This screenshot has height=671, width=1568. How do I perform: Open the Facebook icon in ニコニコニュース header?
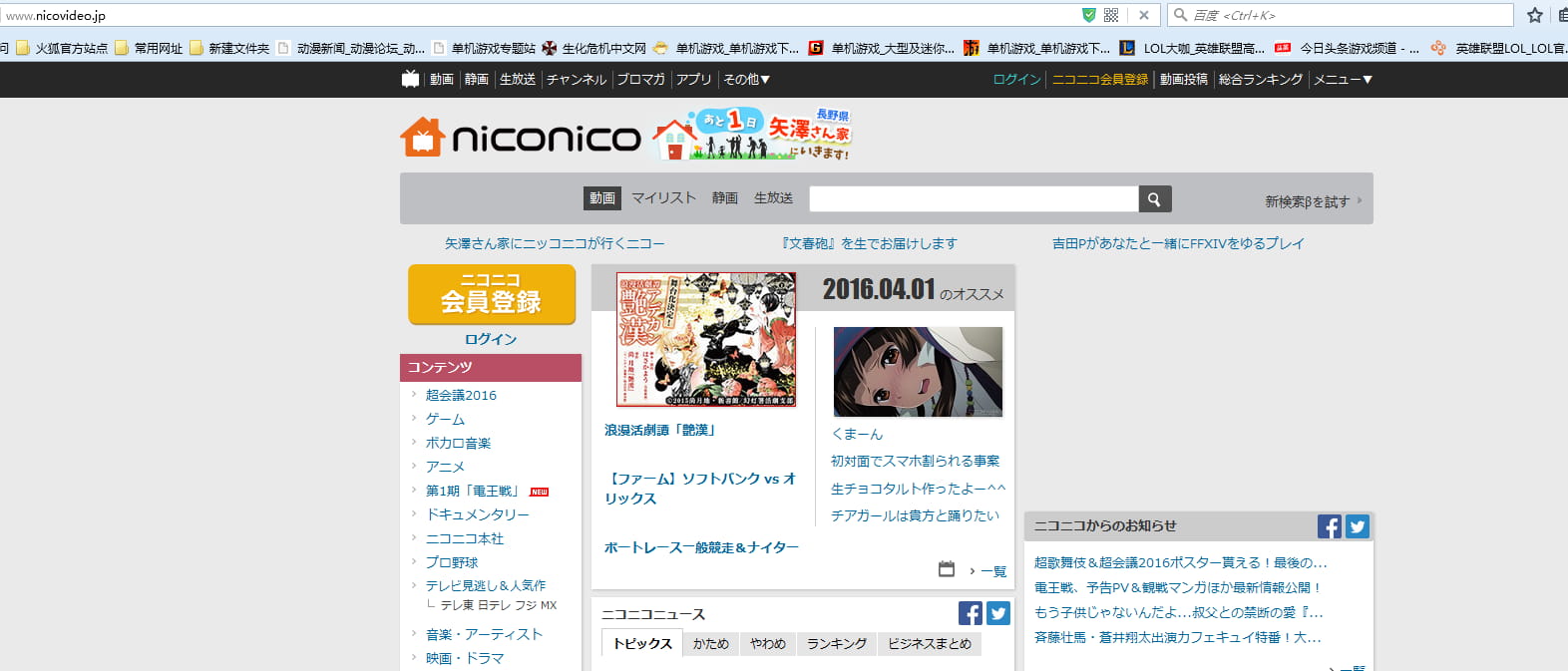[970, 613]
